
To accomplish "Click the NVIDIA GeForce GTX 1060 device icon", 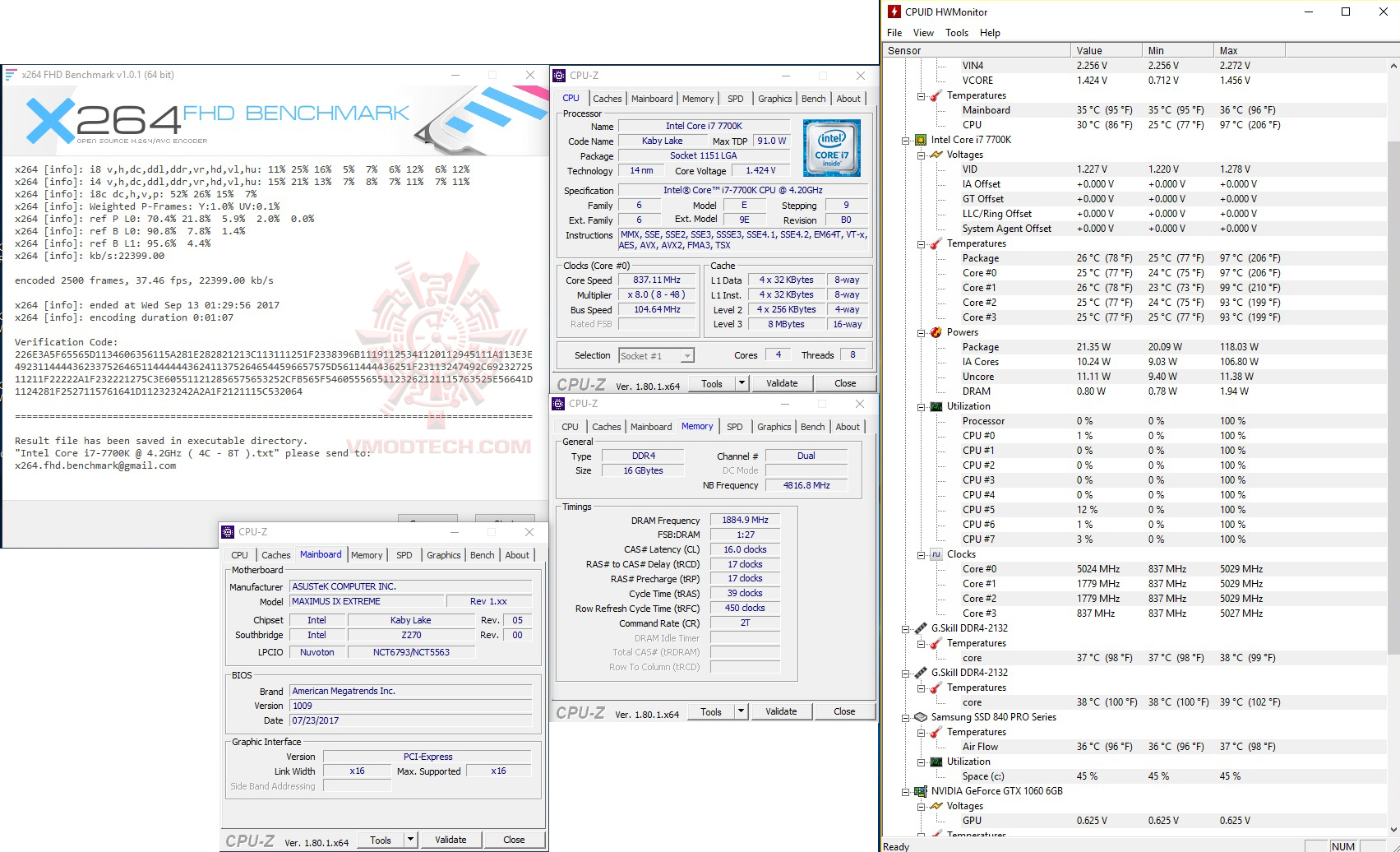I will (922, 791).
